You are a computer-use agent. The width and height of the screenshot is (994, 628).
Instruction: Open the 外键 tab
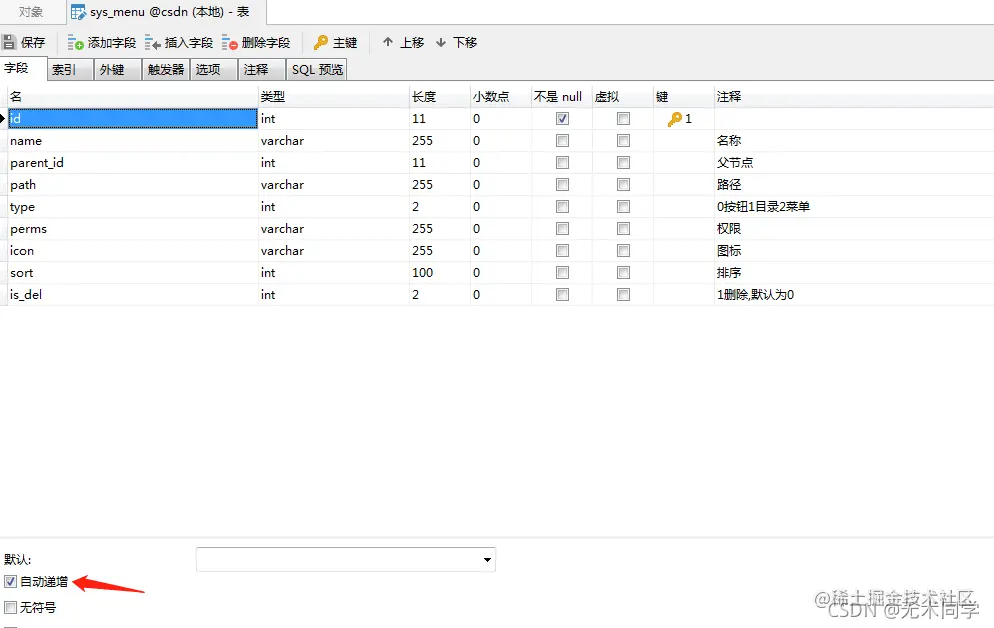[118, 70]
